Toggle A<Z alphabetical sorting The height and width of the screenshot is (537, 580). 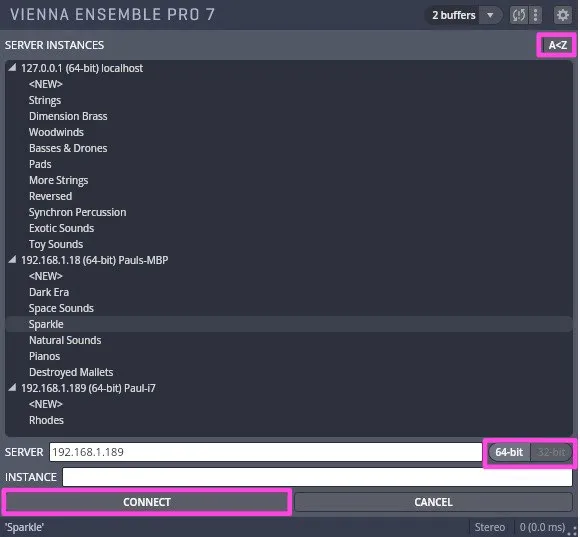(557, 45)
